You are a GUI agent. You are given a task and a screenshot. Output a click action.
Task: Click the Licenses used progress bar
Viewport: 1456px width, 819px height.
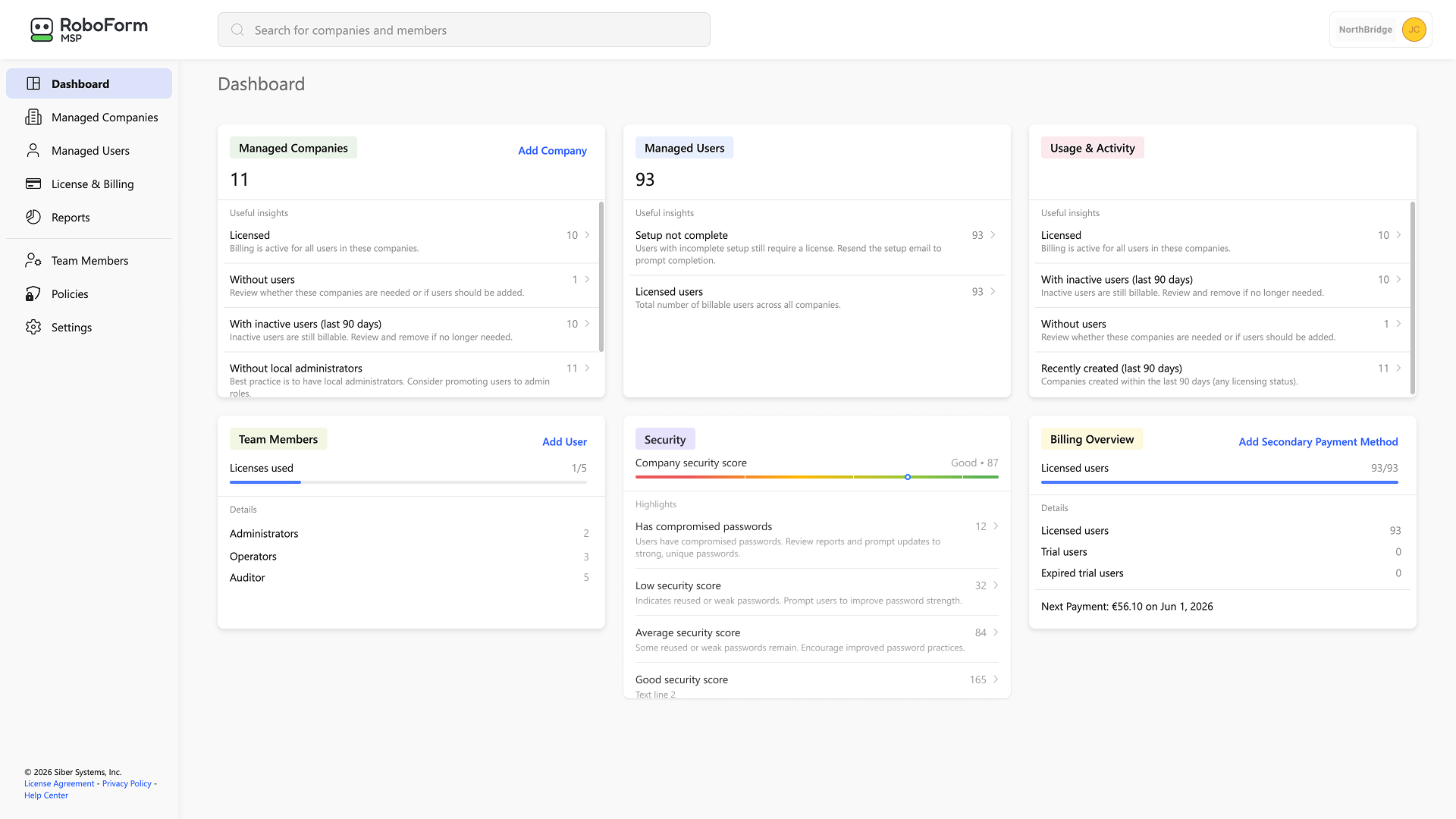point(408,482)
